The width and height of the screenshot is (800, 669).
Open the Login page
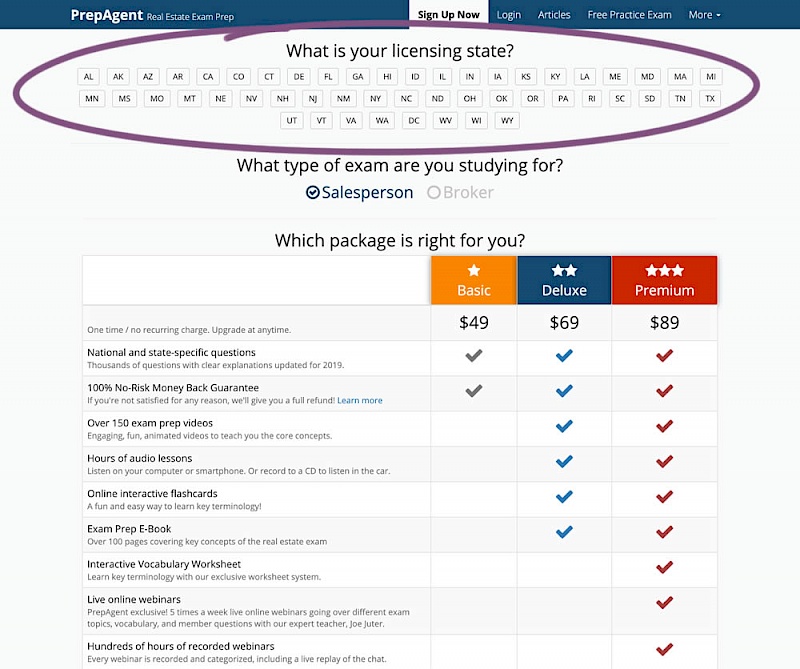pos(508,15)
